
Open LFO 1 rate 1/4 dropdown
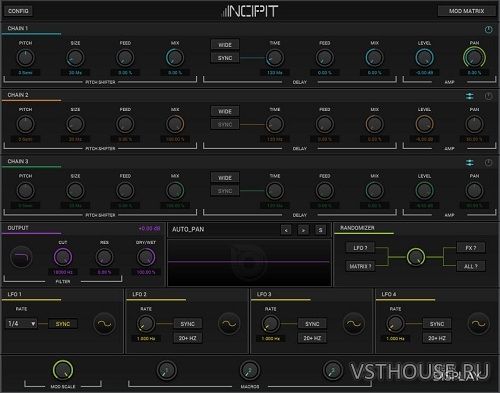21,324
